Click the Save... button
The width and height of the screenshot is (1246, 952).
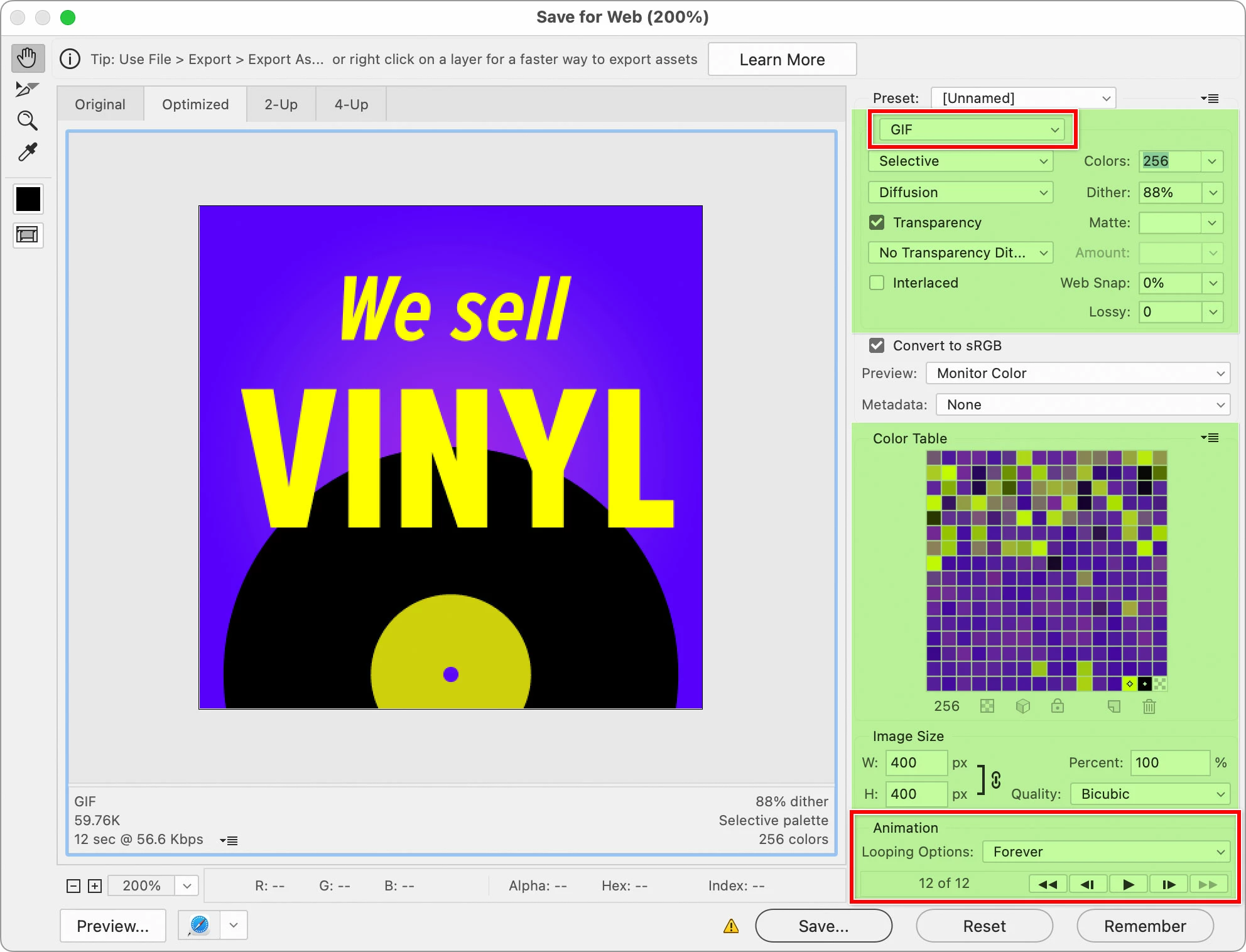[x=823, y=926]
